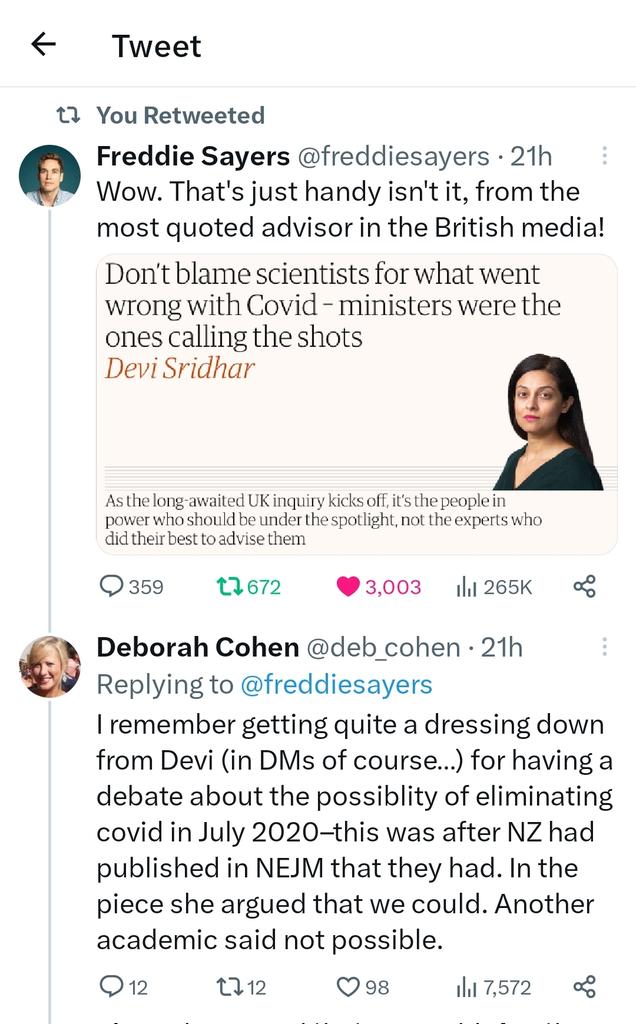Tap the Freddie Sayers display name
The image size is (636, 1024).
[193, 157]
